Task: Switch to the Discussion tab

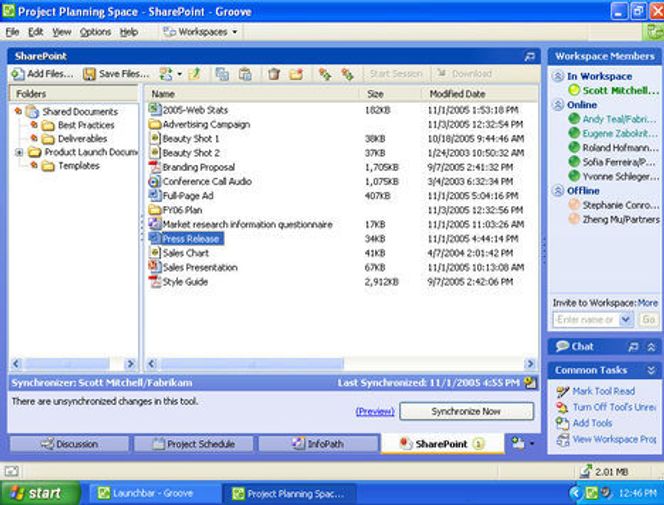Action: point(69,444)
